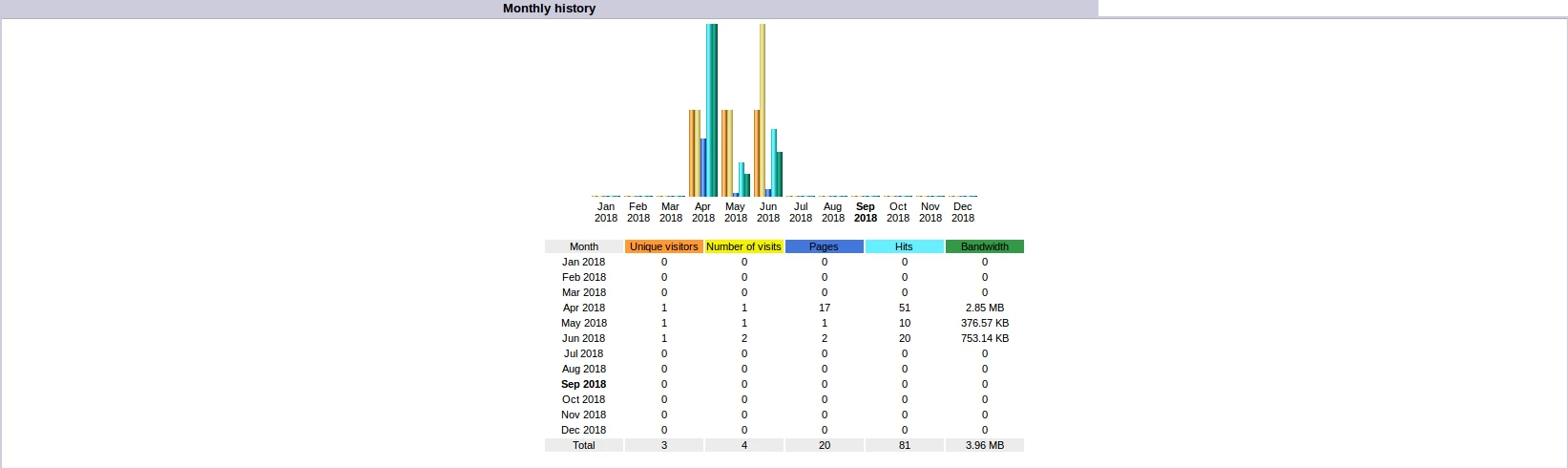Click the Month header cell in the table
This screenshot has width=1568, height=468.
[584, 246]
